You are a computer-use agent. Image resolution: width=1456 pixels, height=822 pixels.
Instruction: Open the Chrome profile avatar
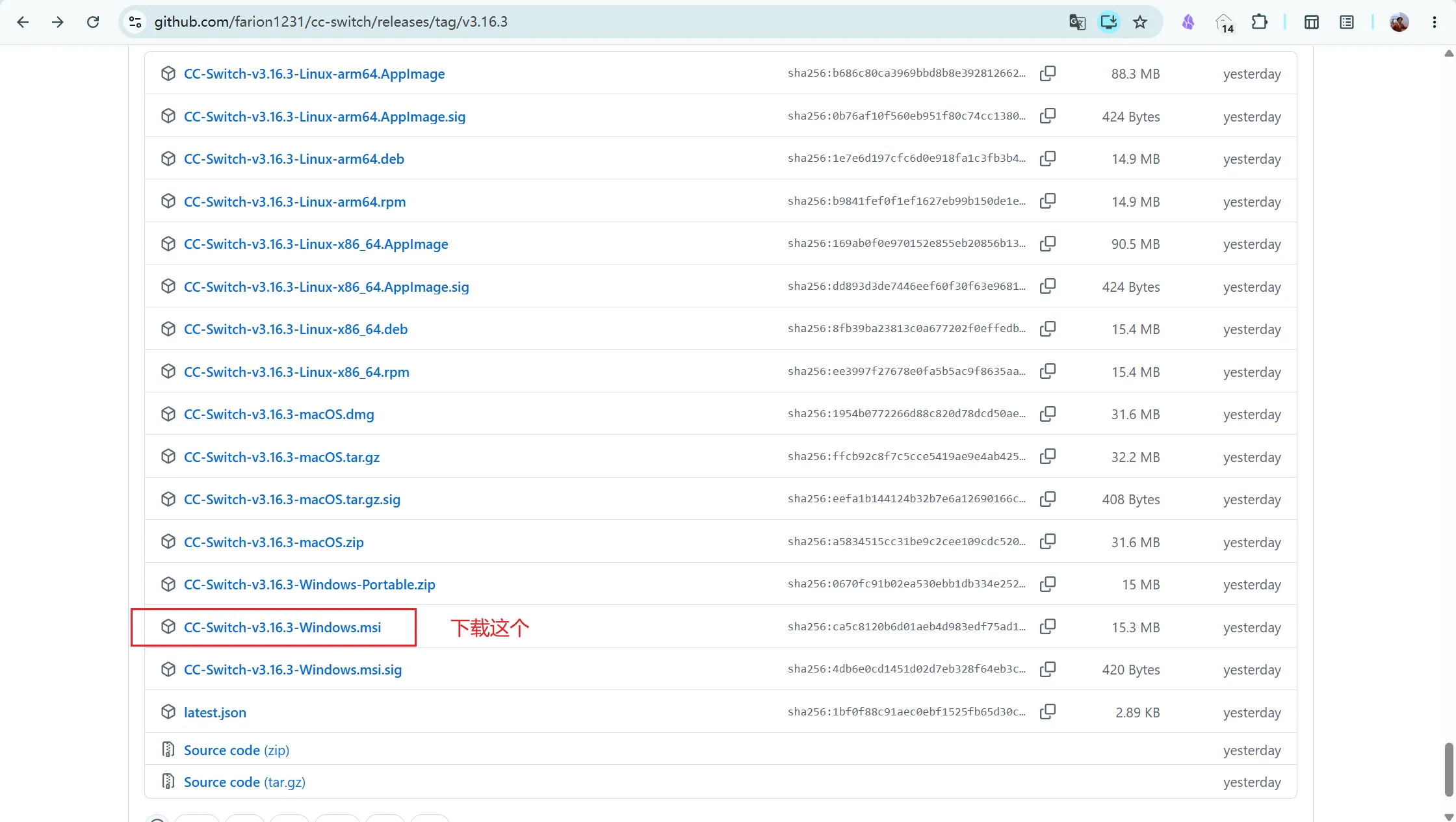point(1399,22)
